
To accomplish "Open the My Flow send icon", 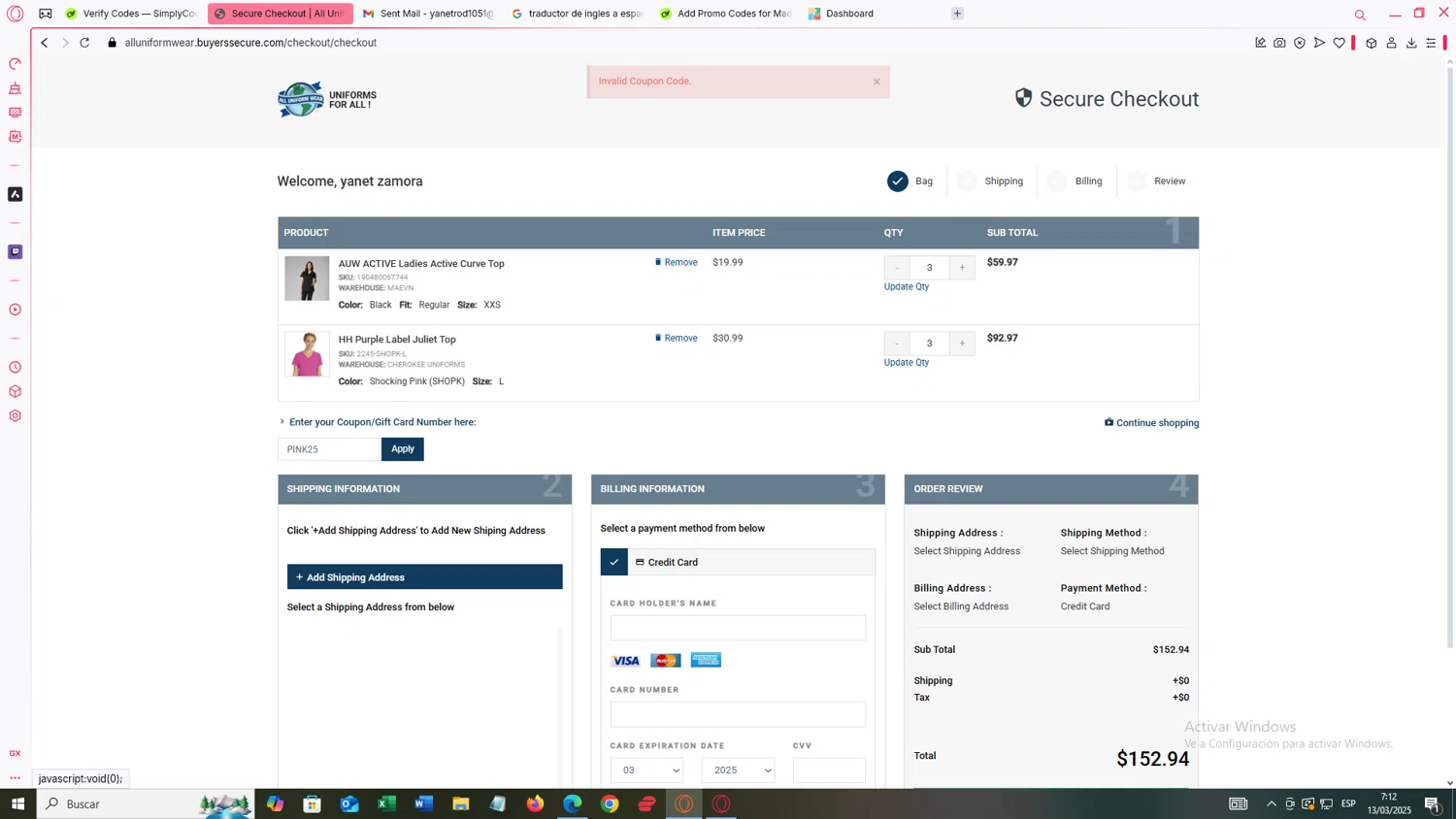I will tap(1319, 43).
